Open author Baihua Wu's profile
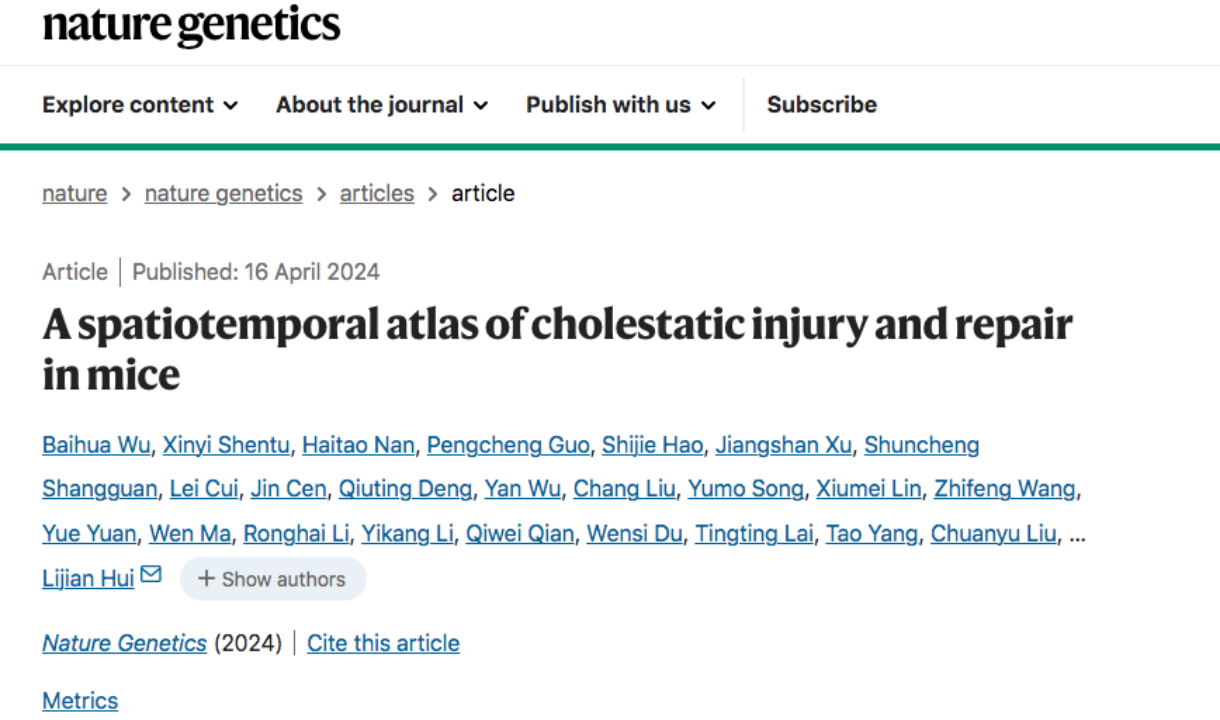 pos(96,445)
